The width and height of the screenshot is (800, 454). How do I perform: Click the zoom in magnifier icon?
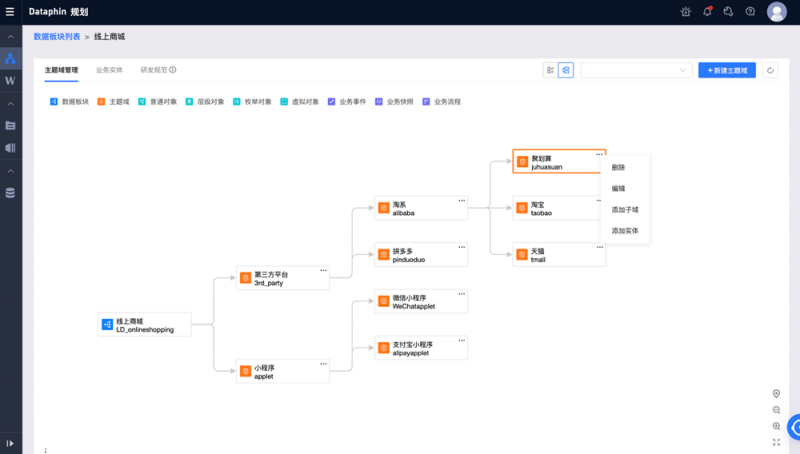pos(776,426)
